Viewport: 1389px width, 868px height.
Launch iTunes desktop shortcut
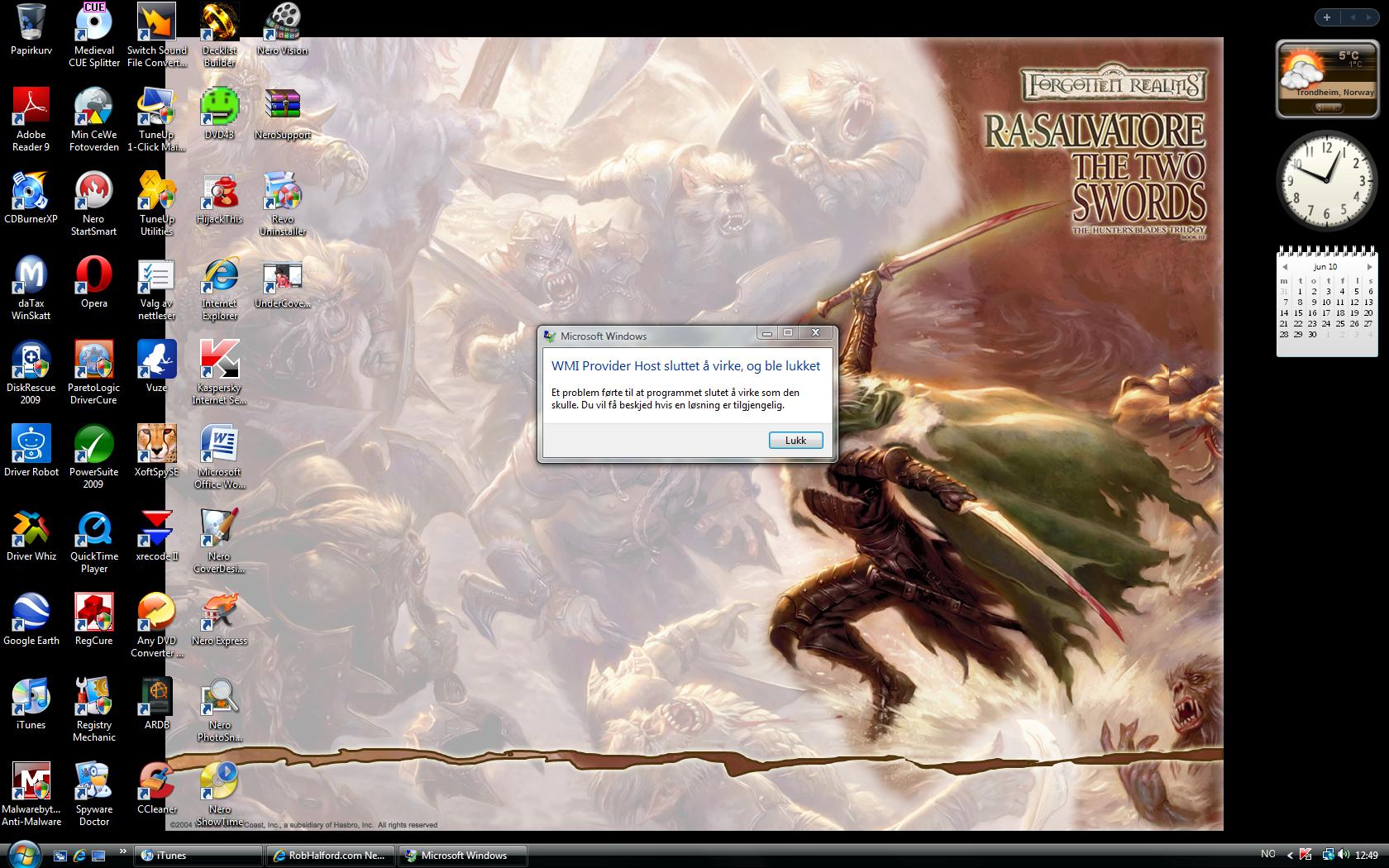coord(31,704)
